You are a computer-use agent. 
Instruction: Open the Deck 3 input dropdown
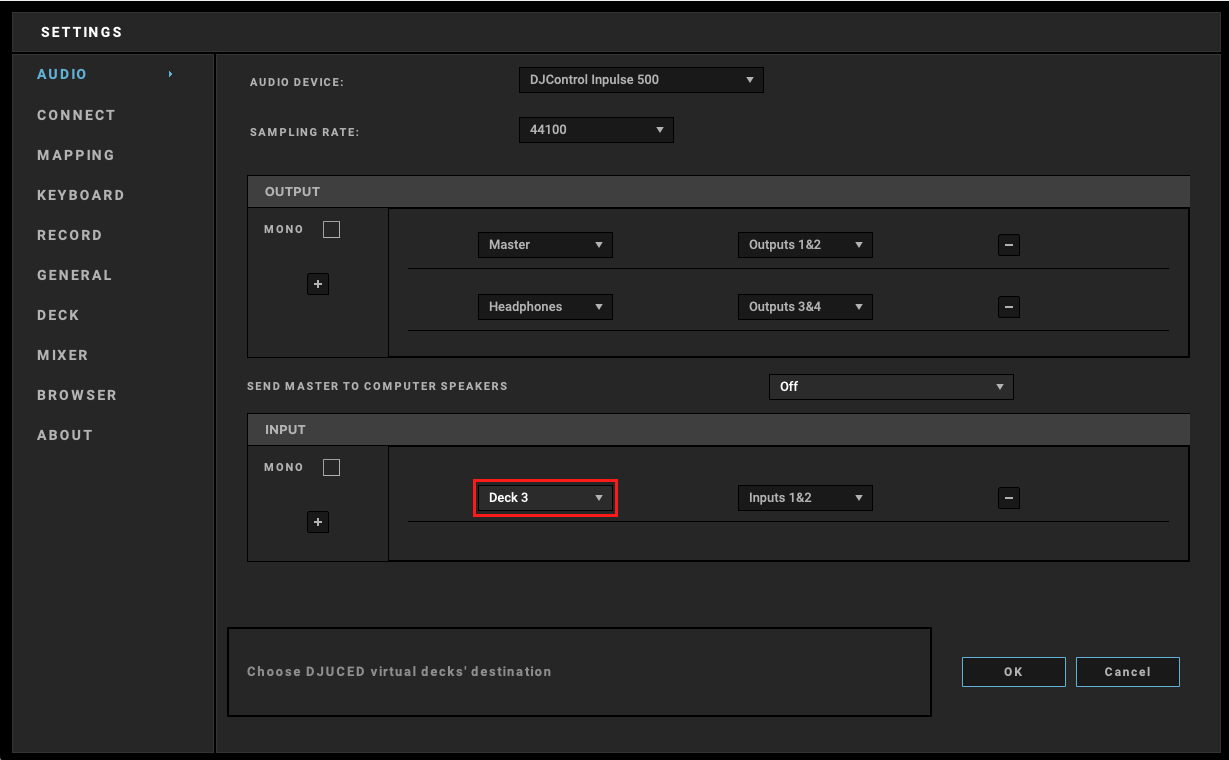pos(545,498)
